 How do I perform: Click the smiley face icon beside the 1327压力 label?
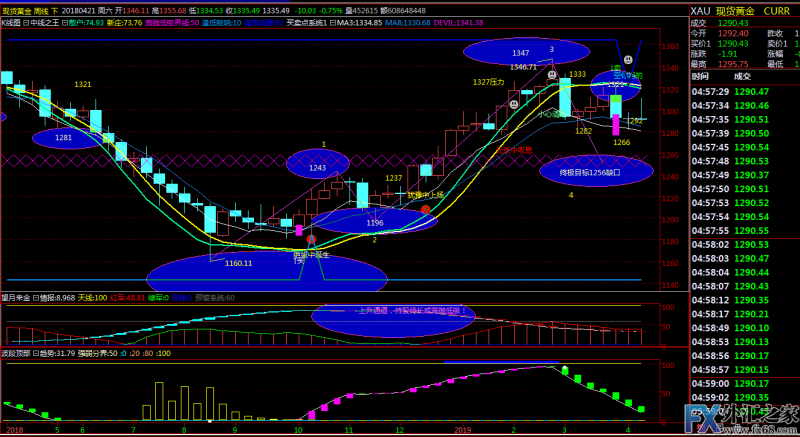tap(513, 103)
